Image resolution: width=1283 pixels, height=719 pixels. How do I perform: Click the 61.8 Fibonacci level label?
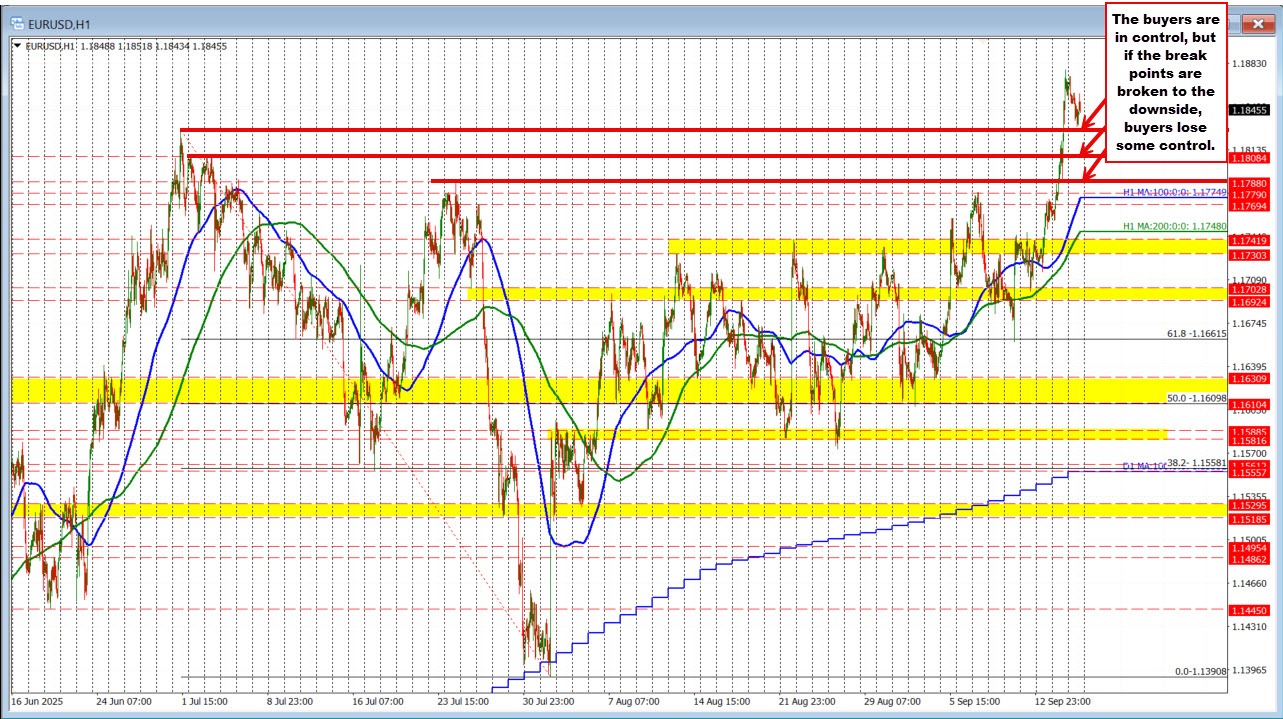1197,333
